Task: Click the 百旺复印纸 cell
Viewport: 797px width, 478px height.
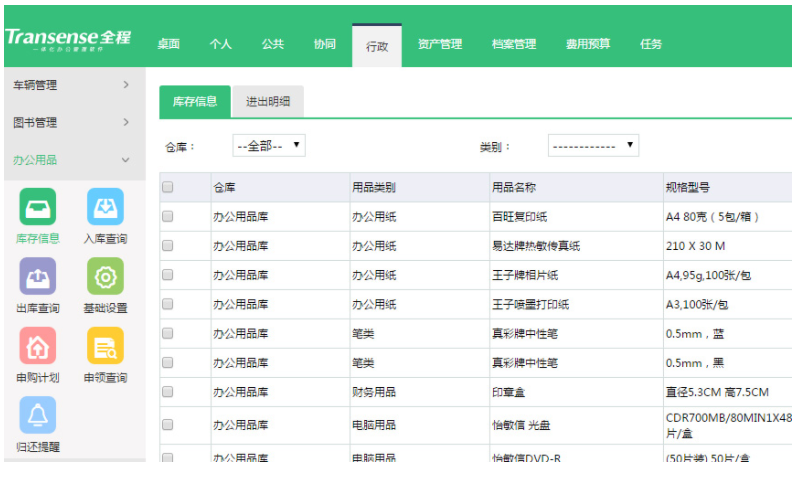Action: click(x=576, y=217)
